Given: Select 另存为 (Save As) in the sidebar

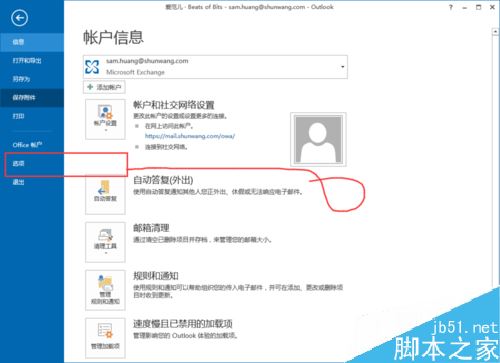Looking at the screenshot, I should tap(32, 79).
